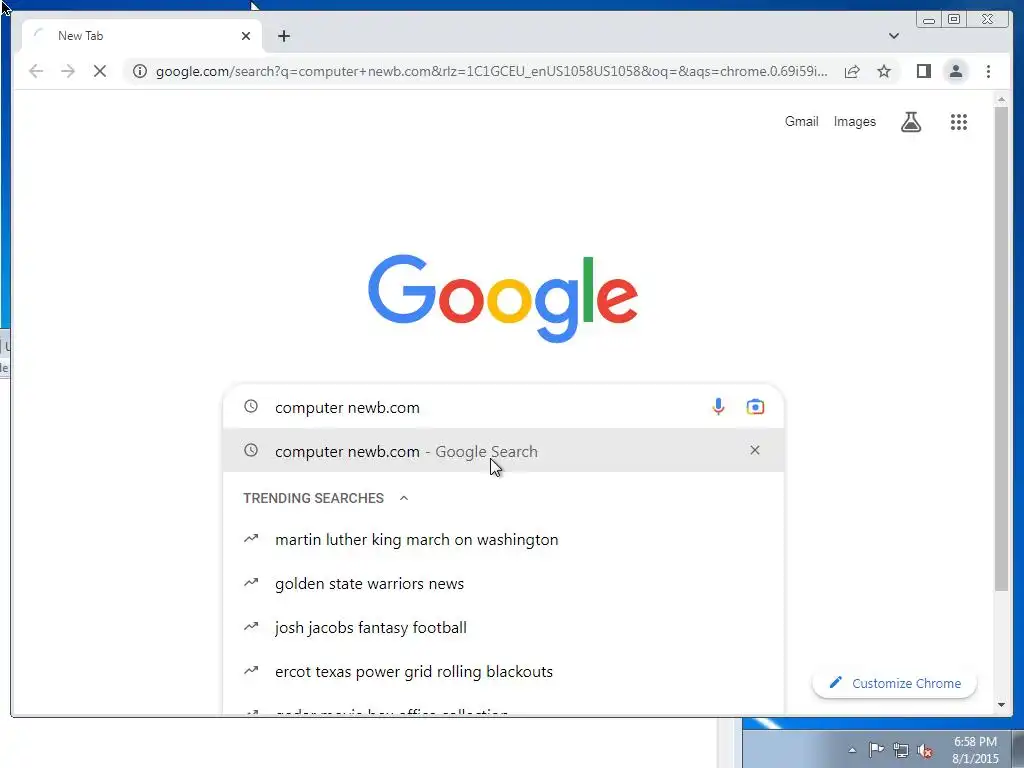Image resolution: width=1024 pixels, height=768 pixels.
Task: Toggle the Chrome side panel
Action: 923,71
